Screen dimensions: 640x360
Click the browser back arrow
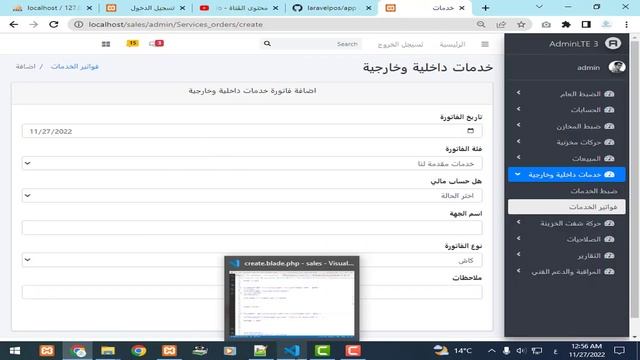[x=14, y=24]
